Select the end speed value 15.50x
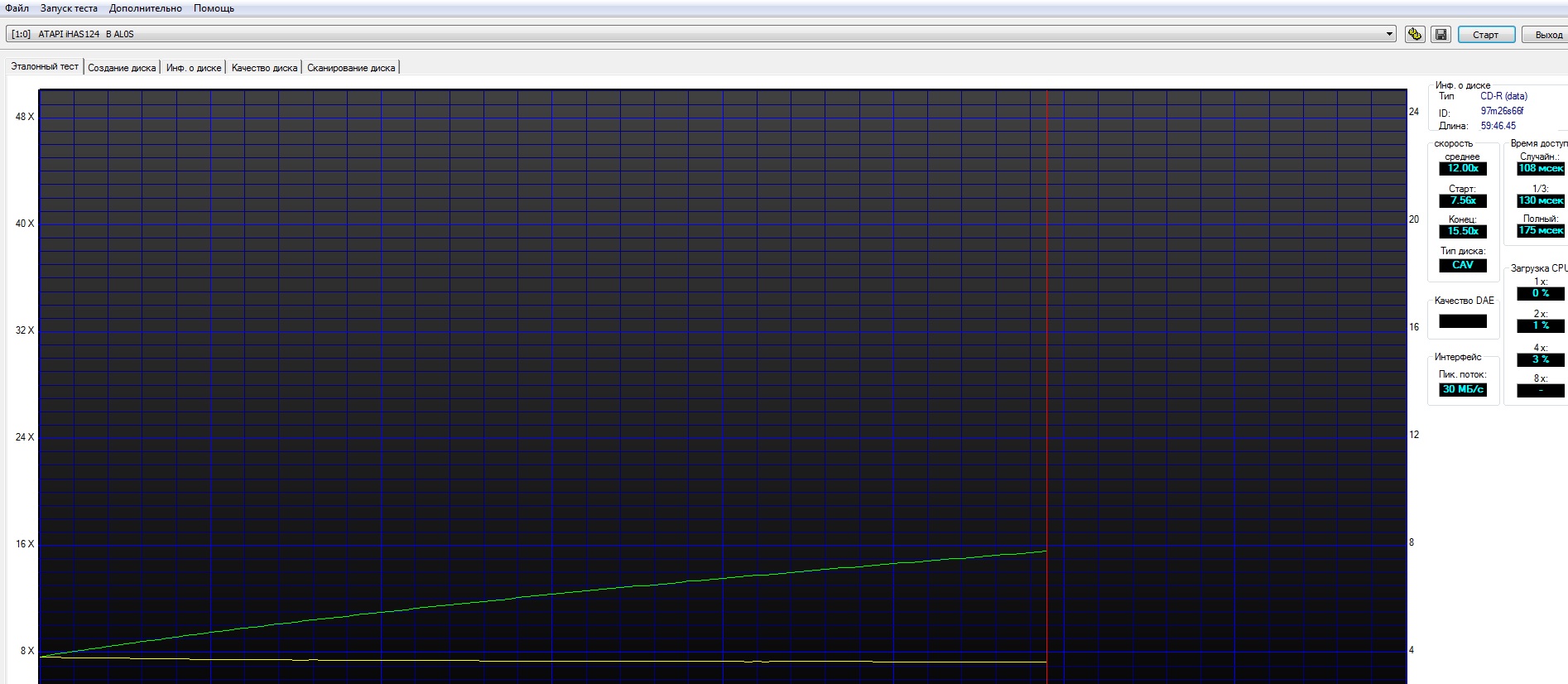Image resolution: width=1568 pixels, height=684 pixels. pyautogui.click(x=1463, y=231)
